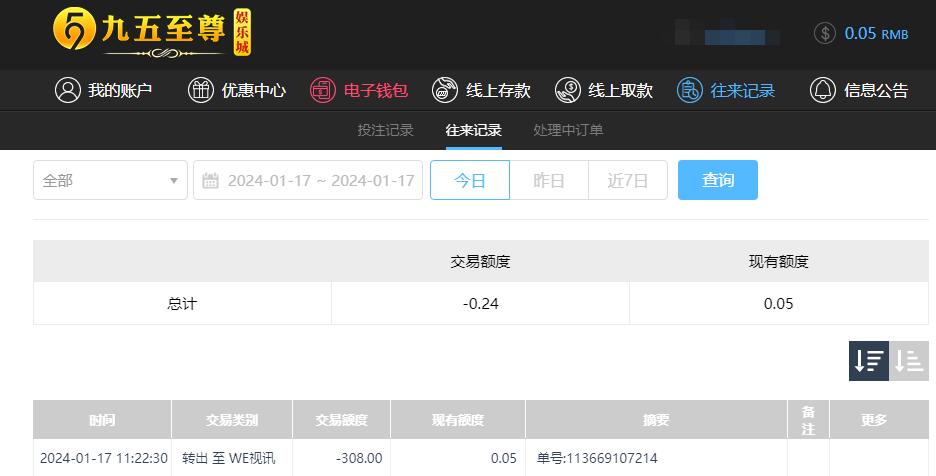The image size is (936, 476).
Task: Click the calendar icon in date field
Action: coord(210,180)
